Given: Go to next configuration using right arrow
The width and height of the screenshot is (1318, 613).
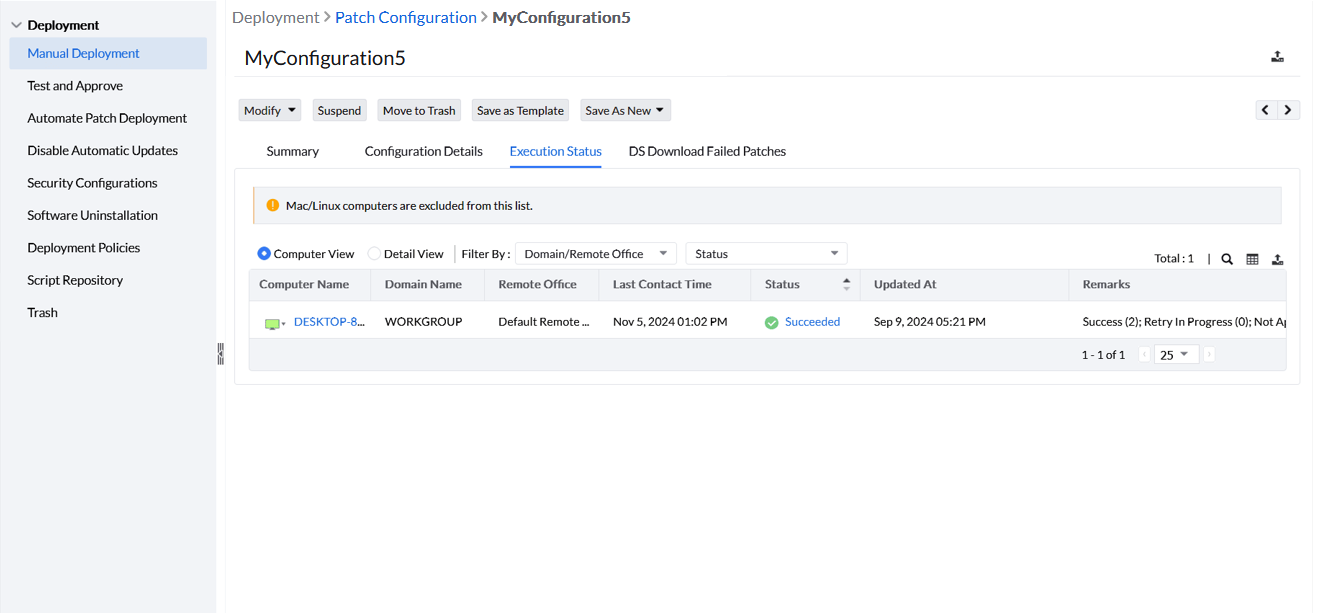Looking at the screenshot, I should pos(1288,110).
